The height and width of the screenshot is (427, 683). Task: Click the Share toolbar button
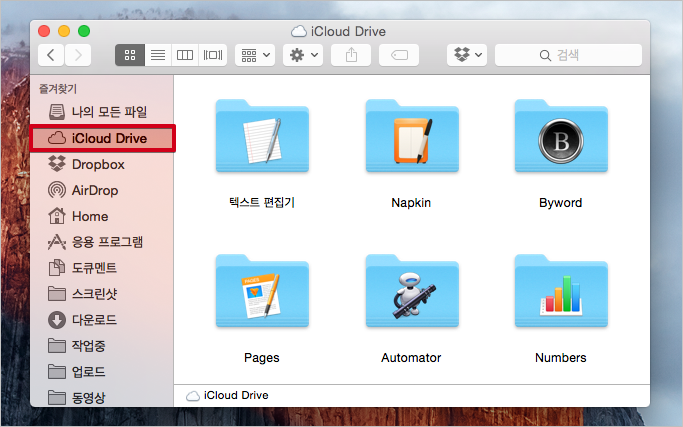pos(351,55)
